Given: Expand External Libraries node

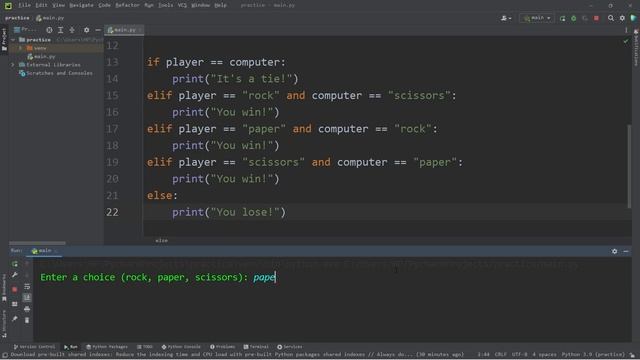Looking at the screenshot, I should point(13,65).
